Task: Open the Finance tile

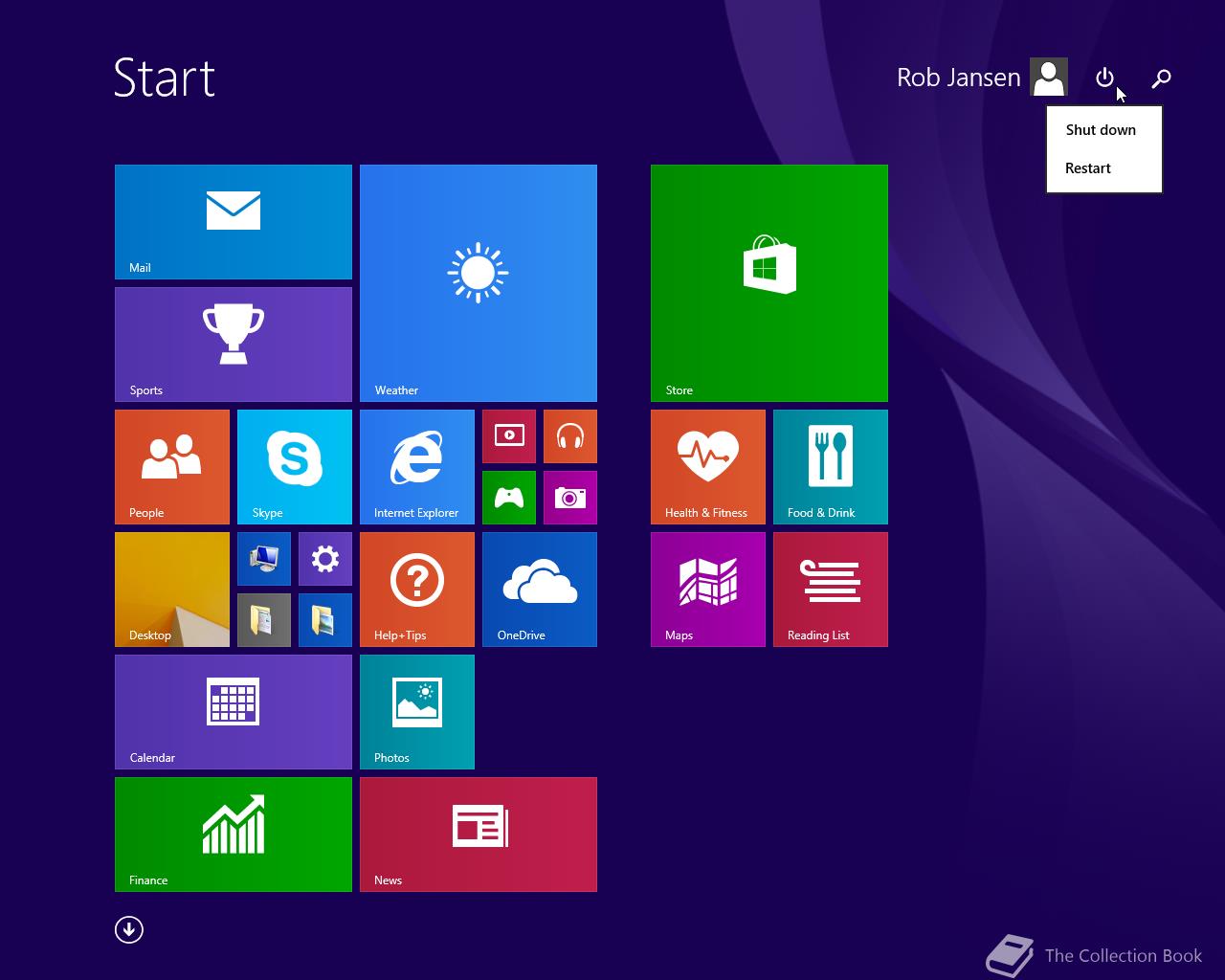Action: click(234, 835)
